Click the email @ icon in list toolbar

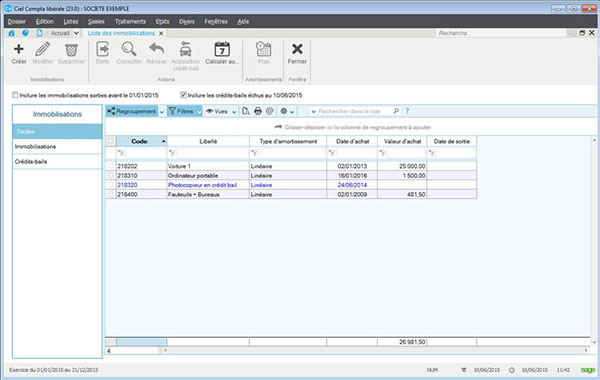pos(270,111)
